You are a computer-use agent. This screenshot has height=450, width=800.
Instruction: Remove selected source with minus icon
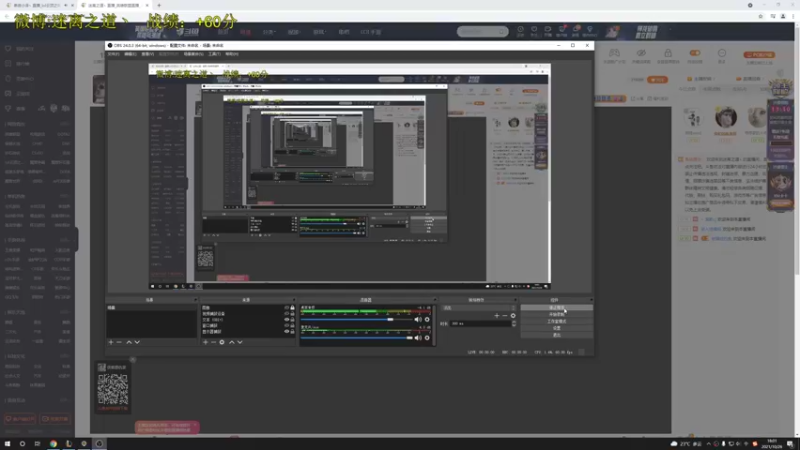point(213,342)
